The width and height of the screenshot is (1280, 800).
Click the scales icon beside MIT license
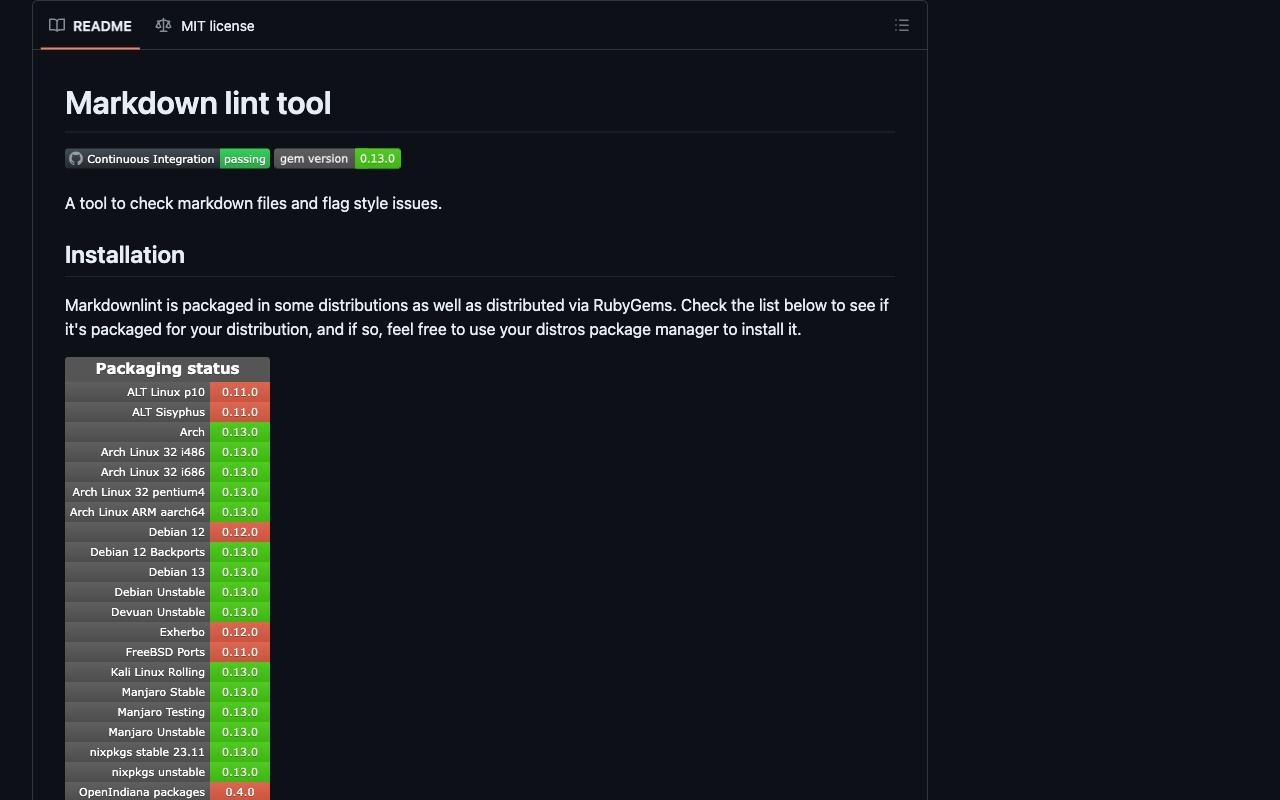pos(163,26)
